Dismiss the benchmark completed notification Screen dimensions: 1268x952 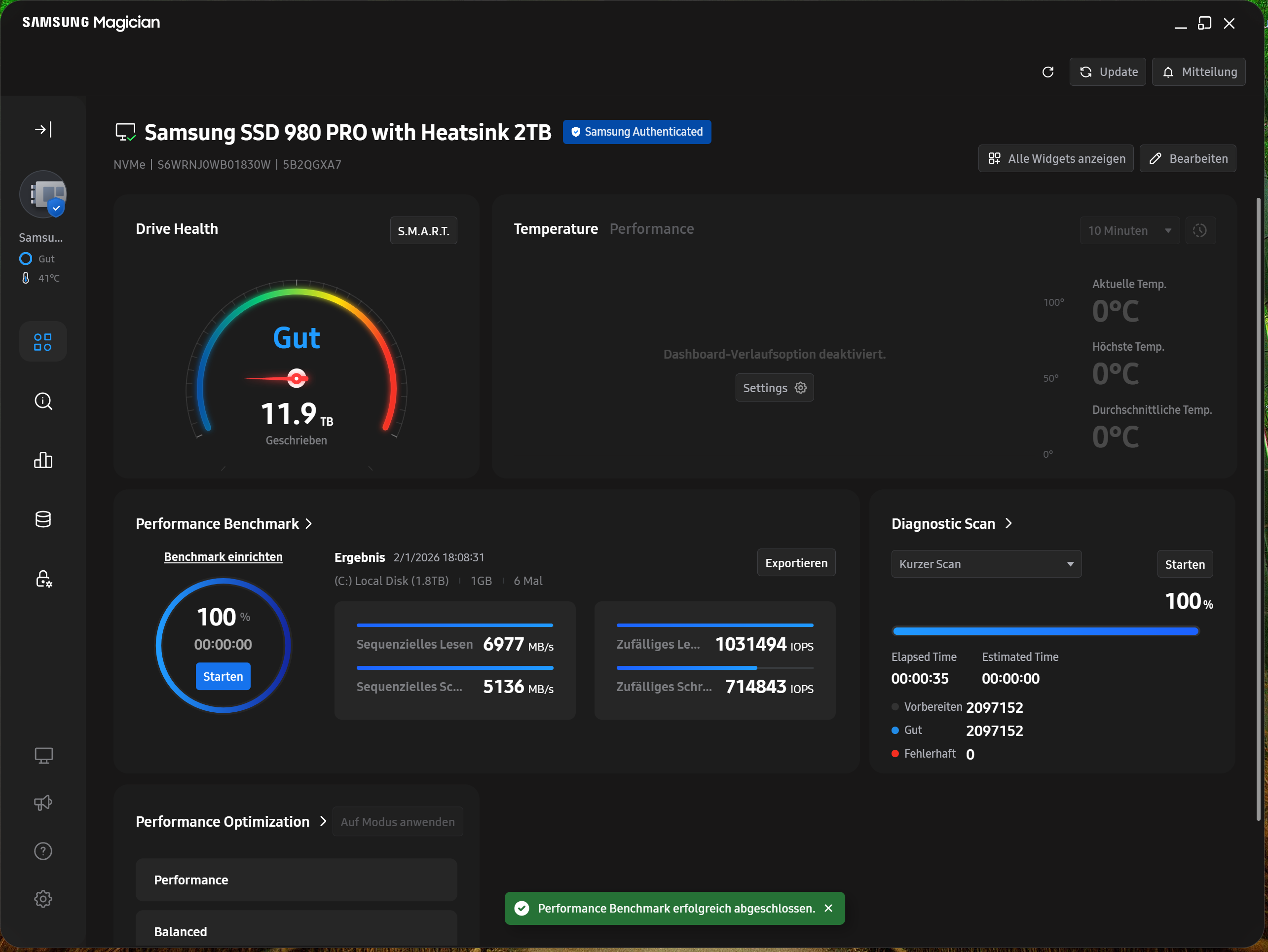pyautogui.click(x=828, y=908)
